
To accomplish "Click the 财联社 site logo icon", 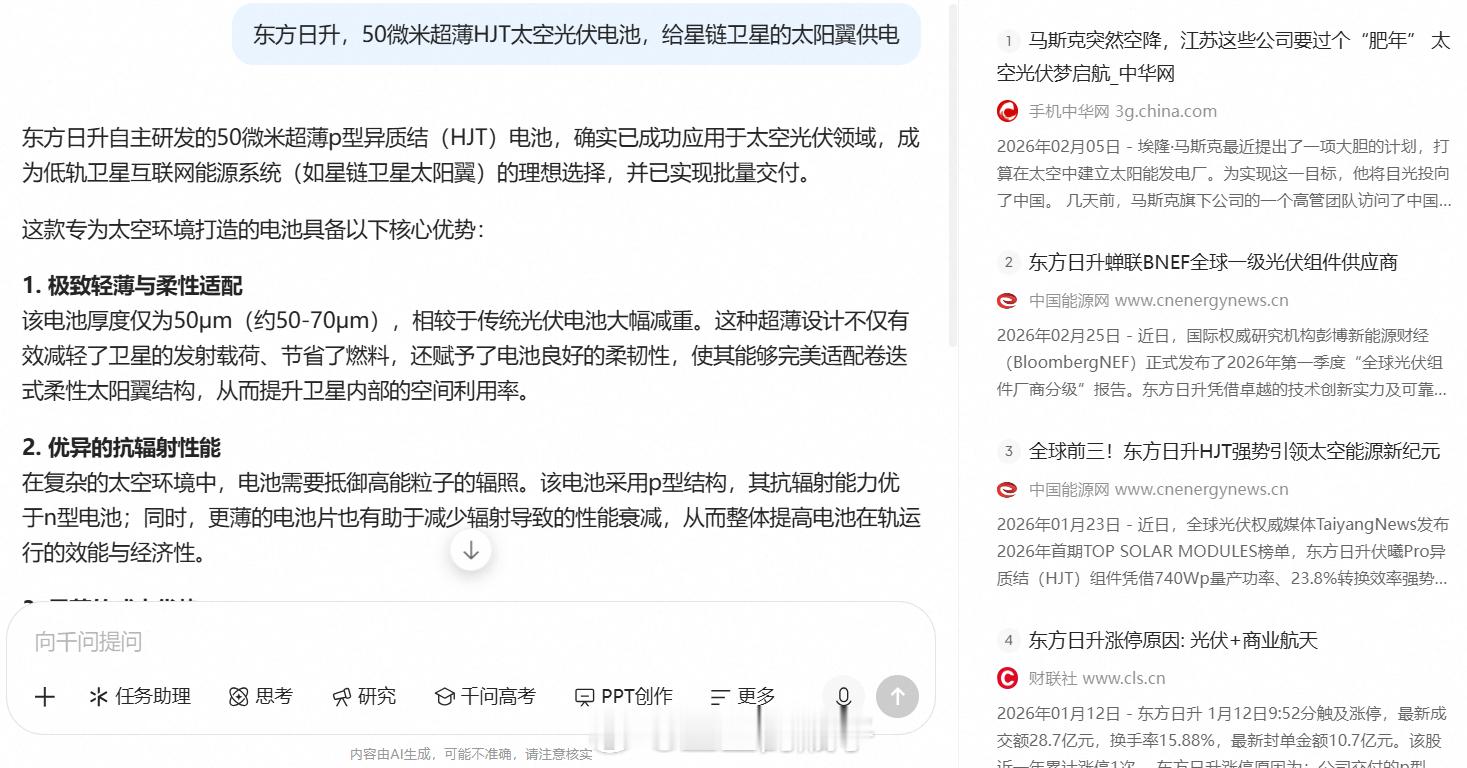I will (x=1007, y=678).
